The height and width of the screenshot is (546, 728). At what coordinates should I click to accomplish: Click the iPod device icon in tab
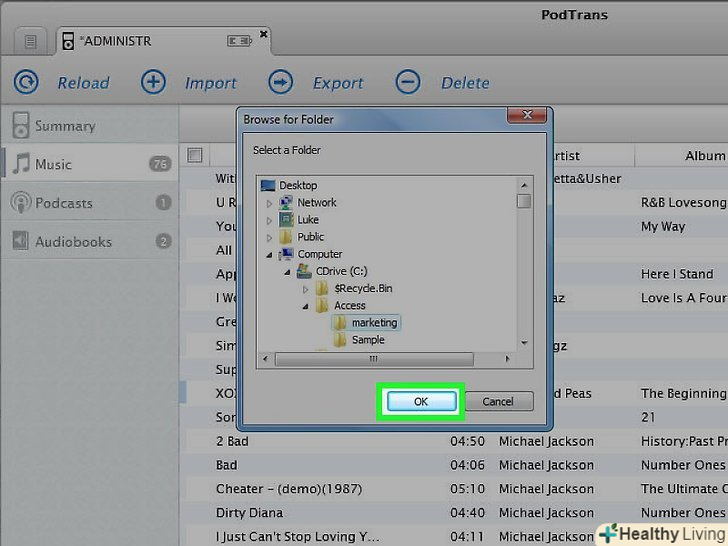point(68,41)
